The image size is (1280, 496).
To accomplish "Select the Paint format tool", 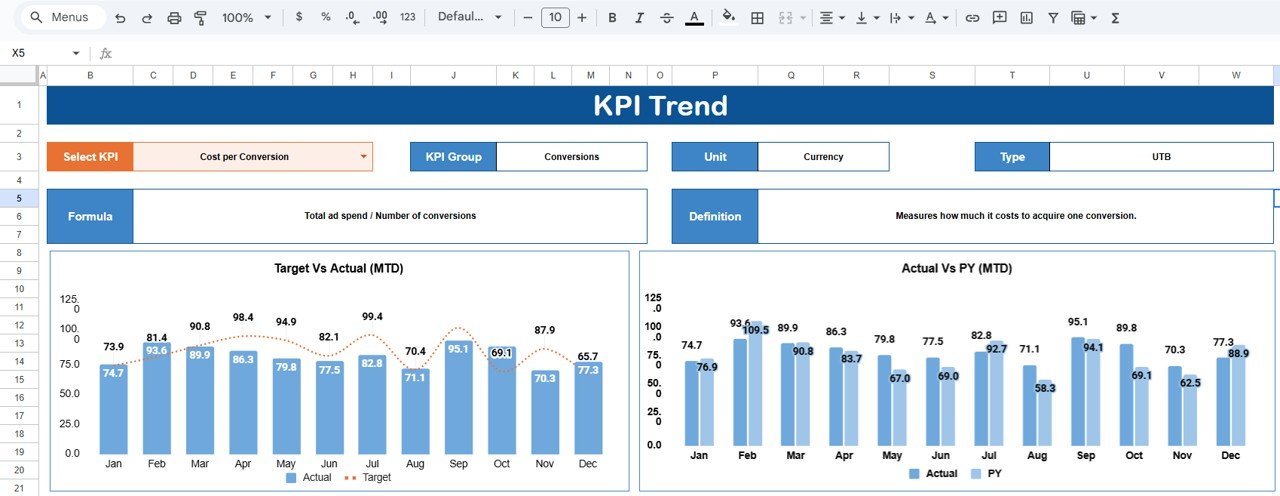I will pyautogui.click(x=200, y=18).
